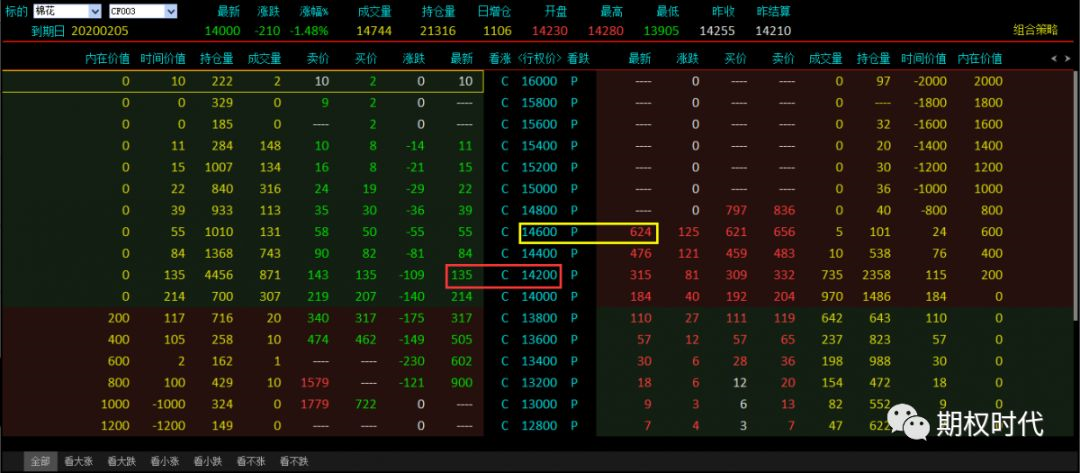Open the 看小涨 strategy tab
Image resolution: width=1080 pixels, height=473 pixels.
[x=166, y=462]
